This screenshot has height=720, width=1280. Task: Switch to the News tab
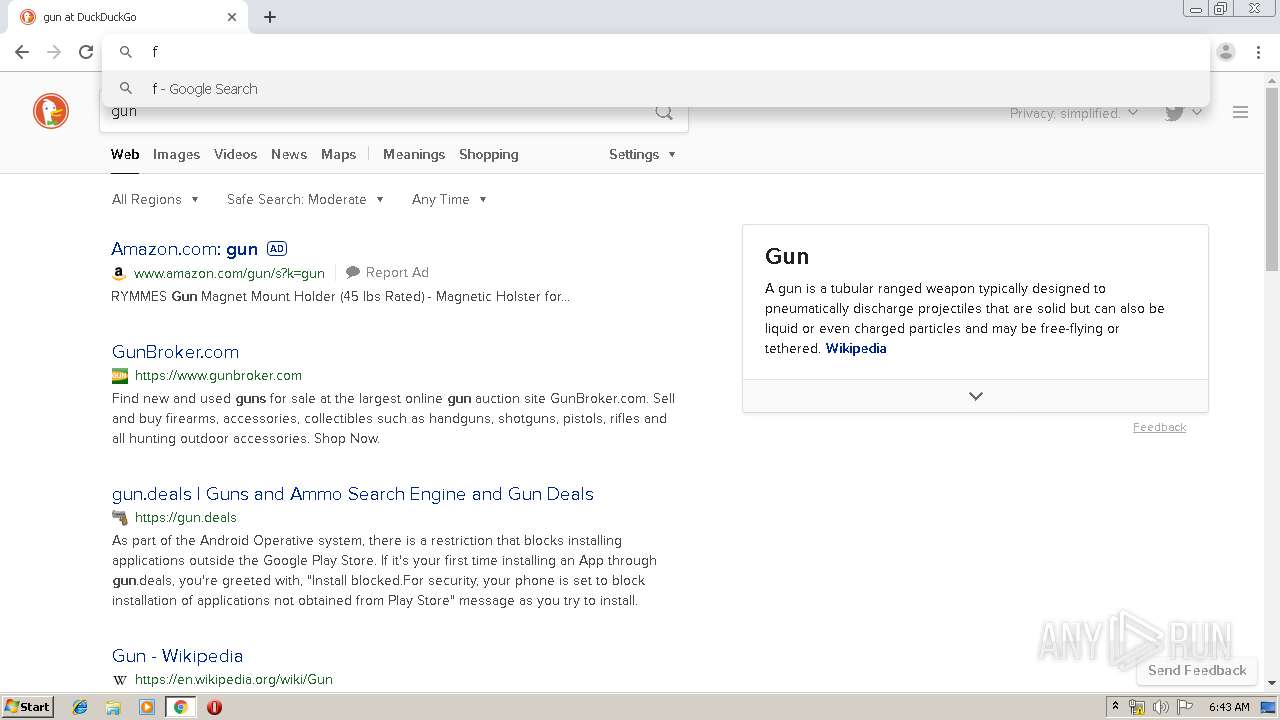[289, 154]
